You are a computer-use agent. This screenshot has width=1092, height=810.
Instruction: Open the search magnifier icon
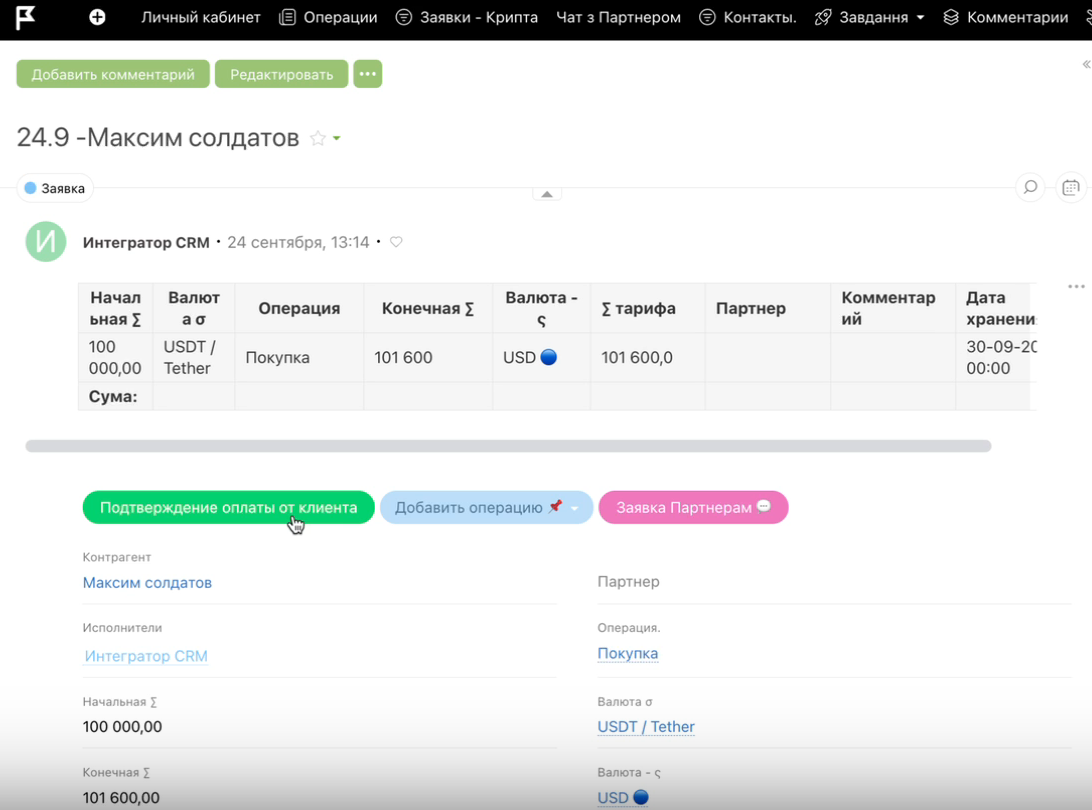[1030, 187]
